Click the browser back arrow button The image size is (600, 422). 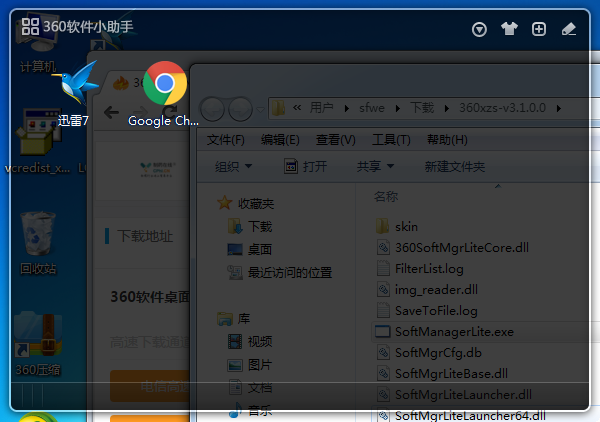[111, 112]
